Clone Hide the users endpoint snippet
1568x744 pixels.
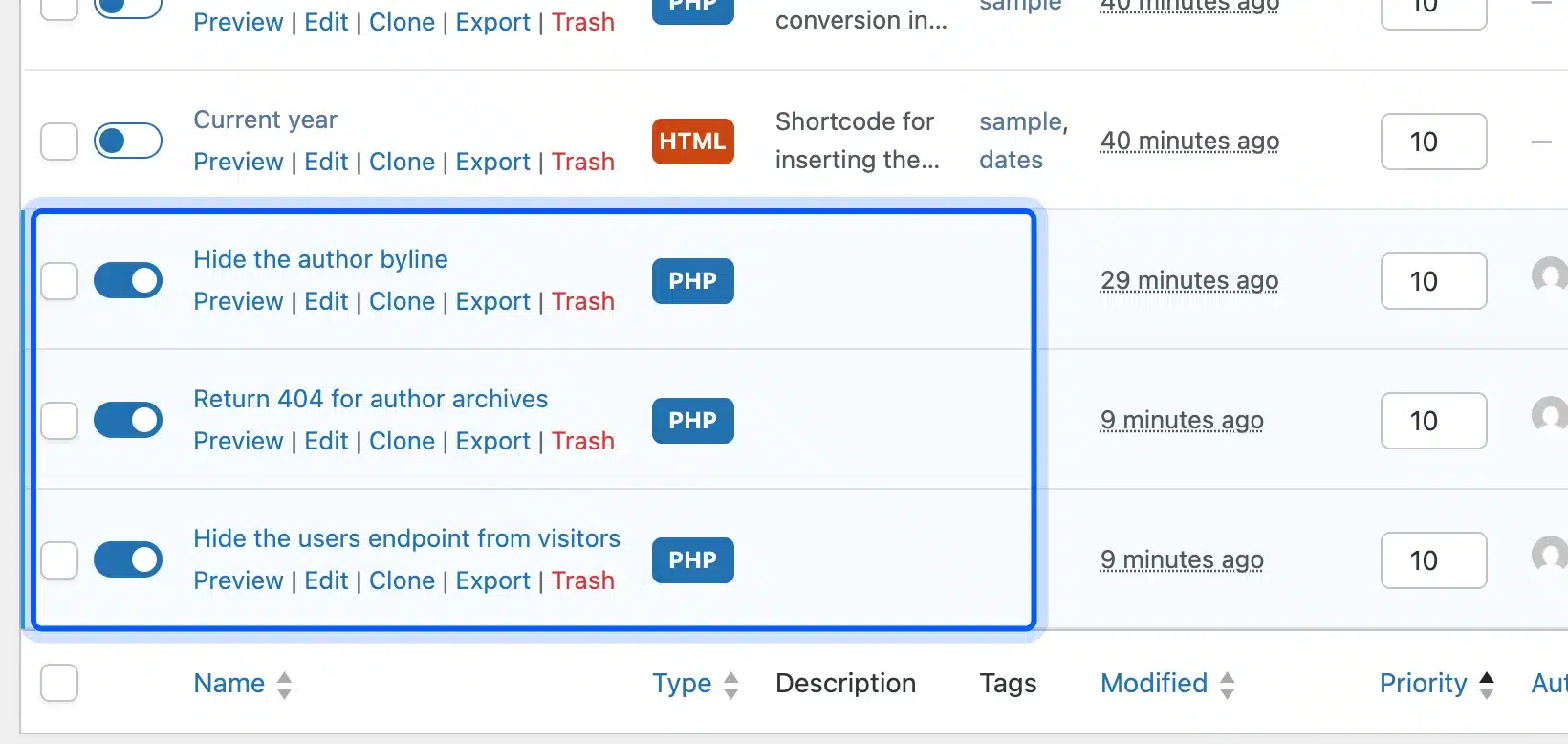(x=402, y=580)
